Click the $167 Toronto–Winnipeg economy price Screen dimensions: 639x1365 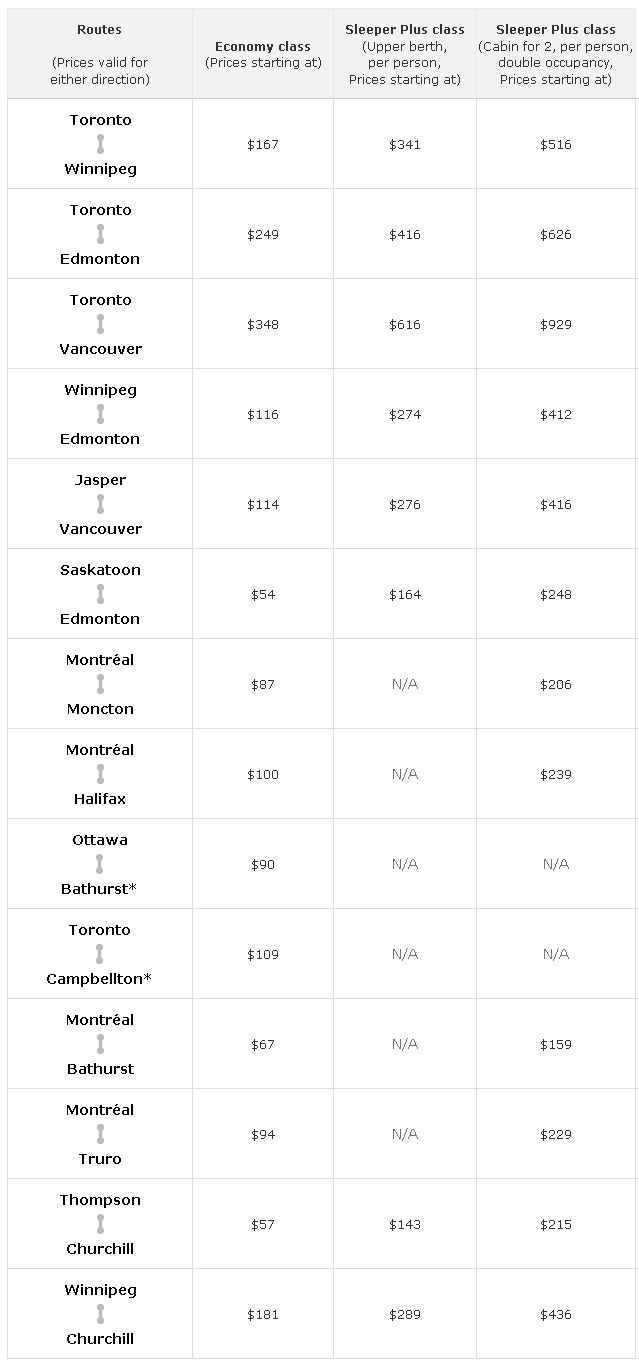pos(263,144)
